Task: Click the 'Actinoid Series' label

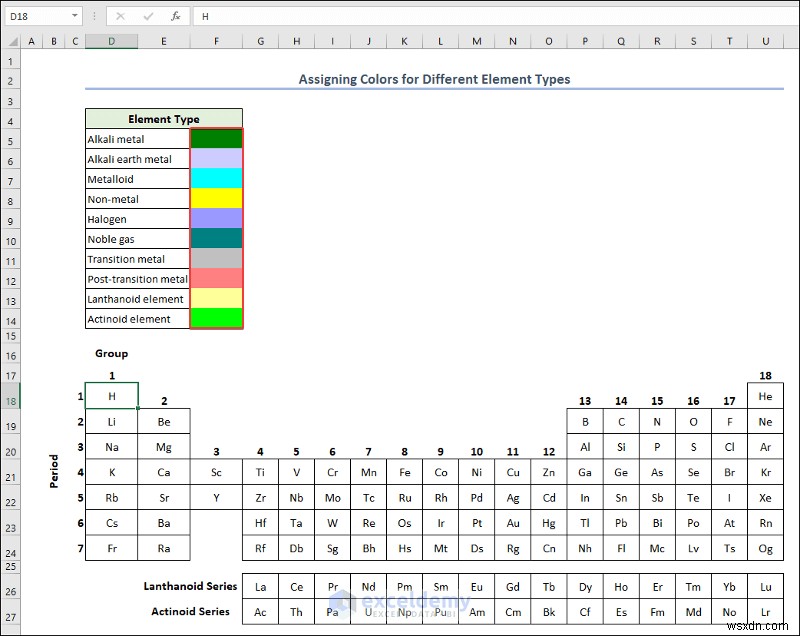Action: (x=190, y=611)
